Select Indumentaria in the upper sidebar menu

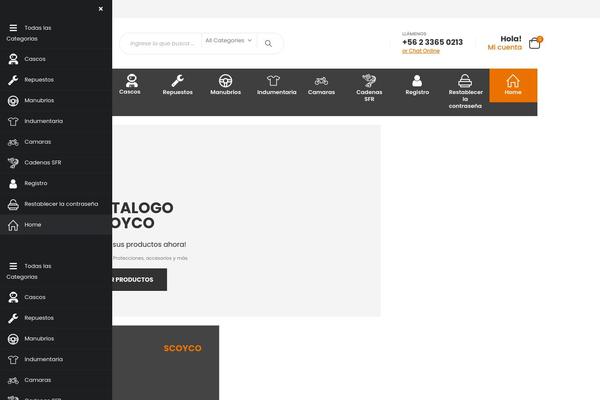tap(56, 121)
